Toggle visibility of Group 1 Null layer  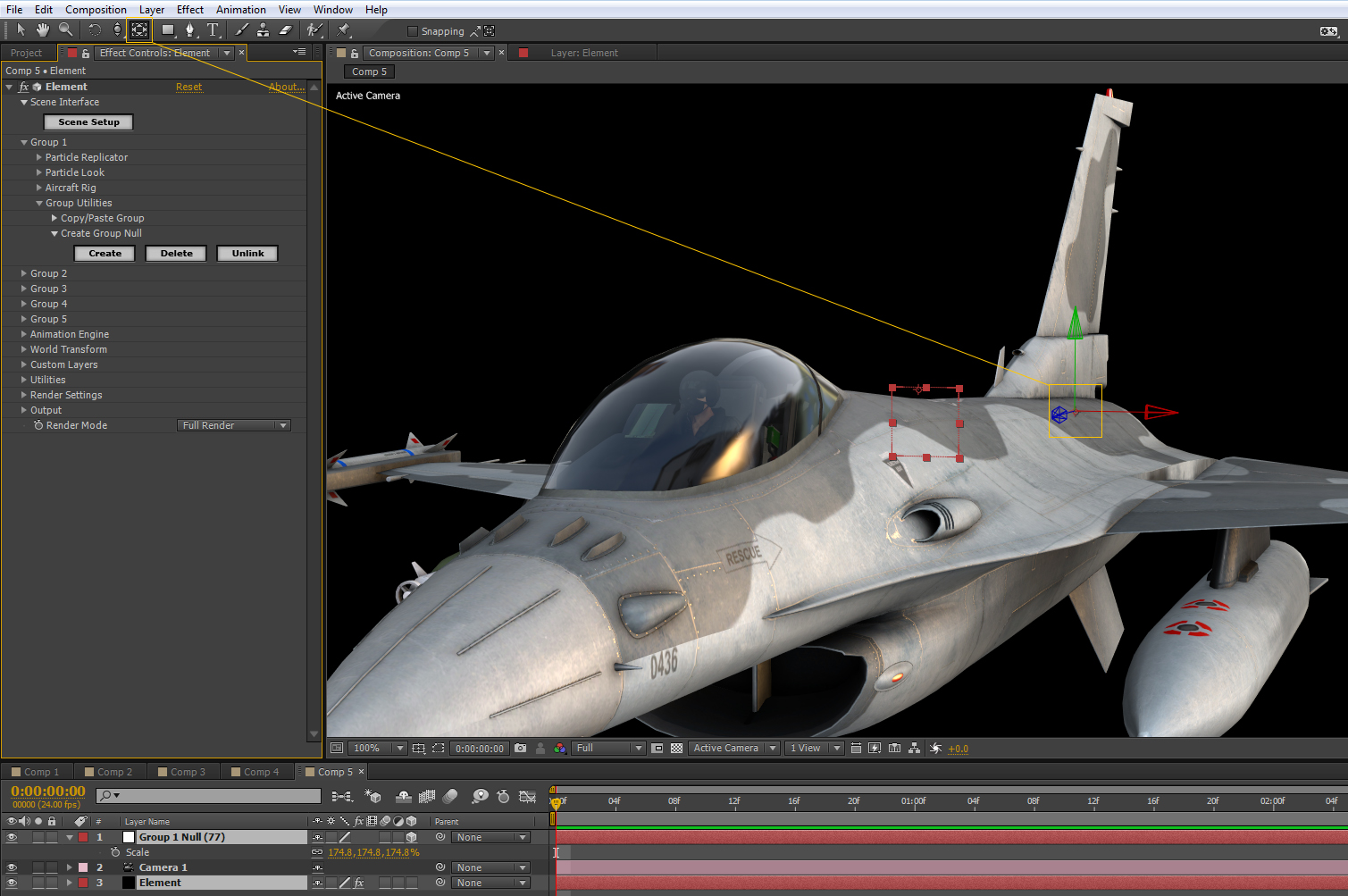click(x=12, y=837)
